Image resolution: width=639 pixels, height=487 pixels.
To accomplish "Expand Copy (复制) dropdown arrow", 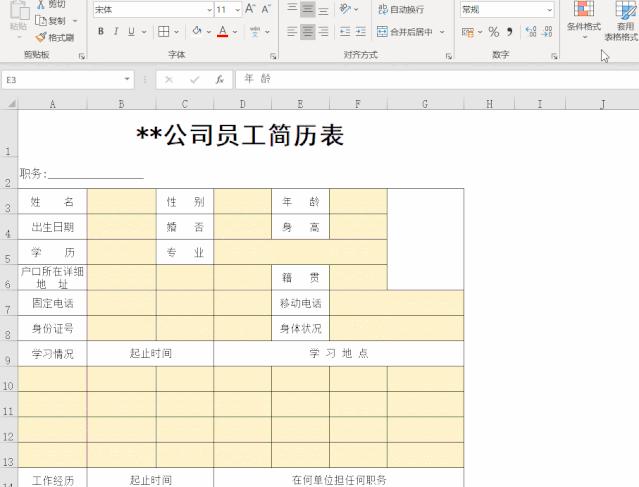I will coord(75,20).
